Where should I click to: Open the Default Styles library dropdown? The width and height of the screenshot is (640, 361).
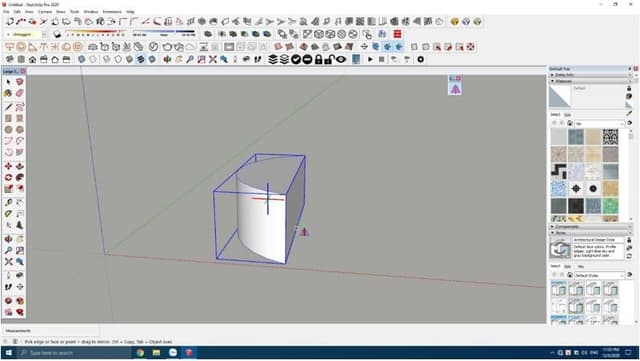click(600, 275)
